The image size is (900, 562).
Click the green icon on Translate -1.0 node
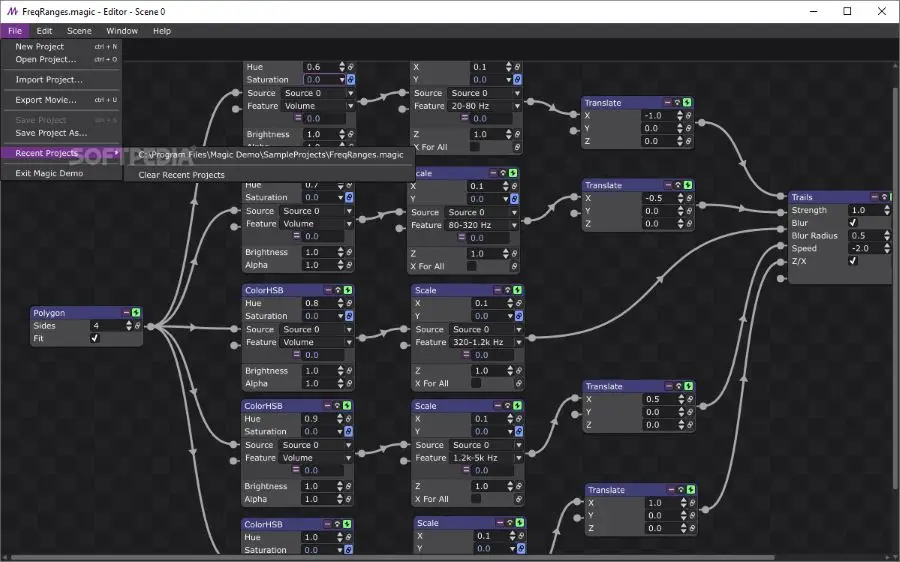tap(688, 102)
